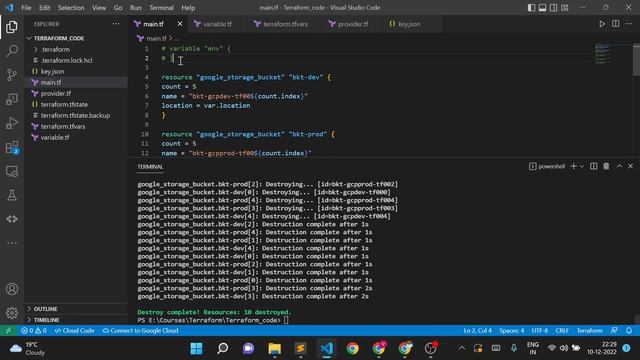Open the Extensions view icon

(12, 147)
